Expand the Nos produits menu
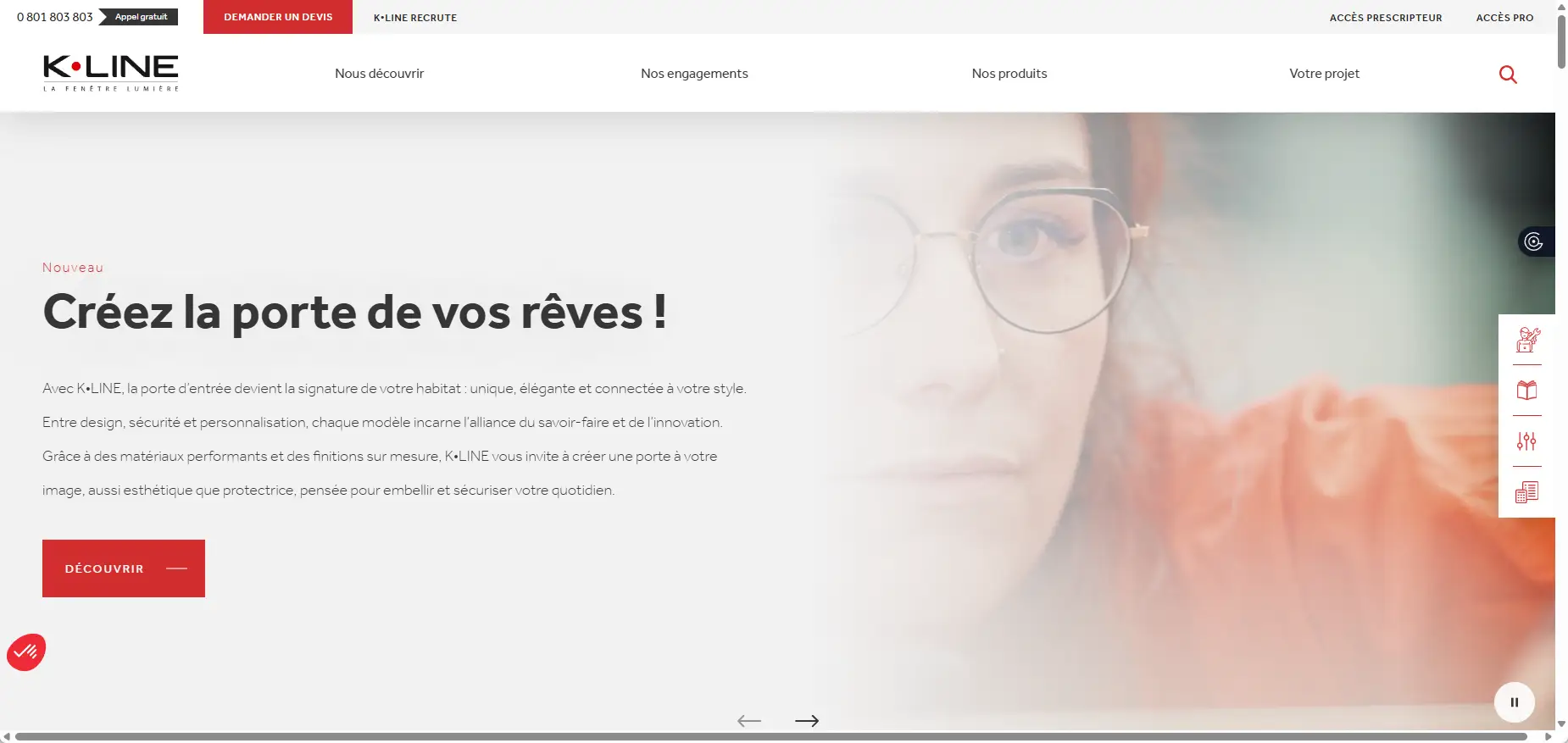This screenshot has height=743, width=1568. [x=1009, y=74]
